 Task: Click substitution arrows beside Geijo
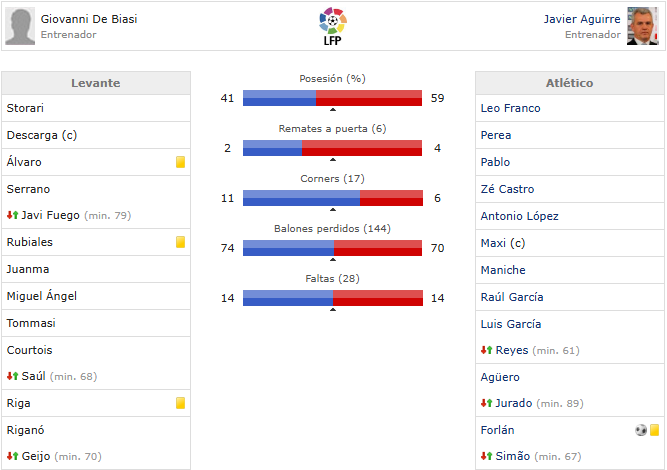12,457
